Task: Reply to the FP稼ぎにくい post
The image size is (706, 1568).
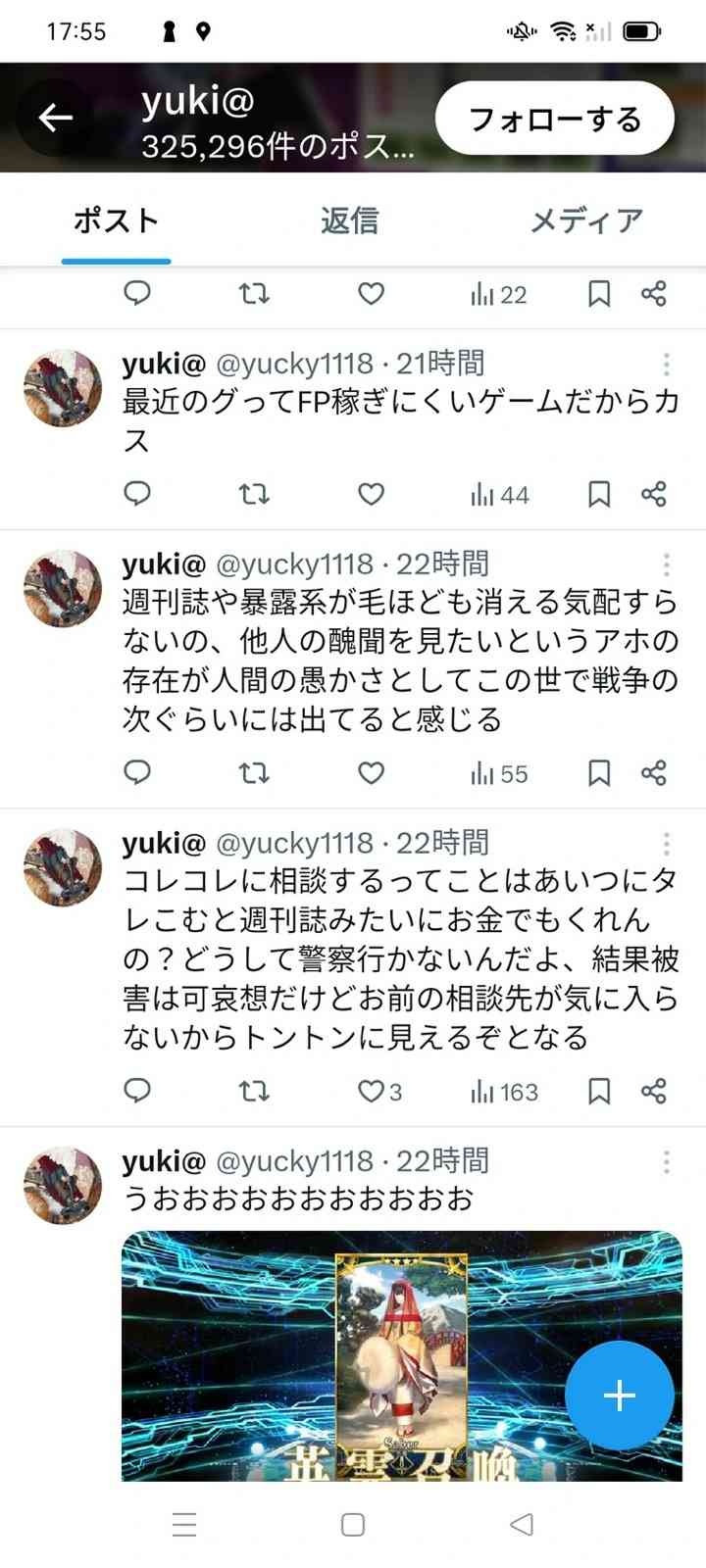Action: [x=137, y=494]
